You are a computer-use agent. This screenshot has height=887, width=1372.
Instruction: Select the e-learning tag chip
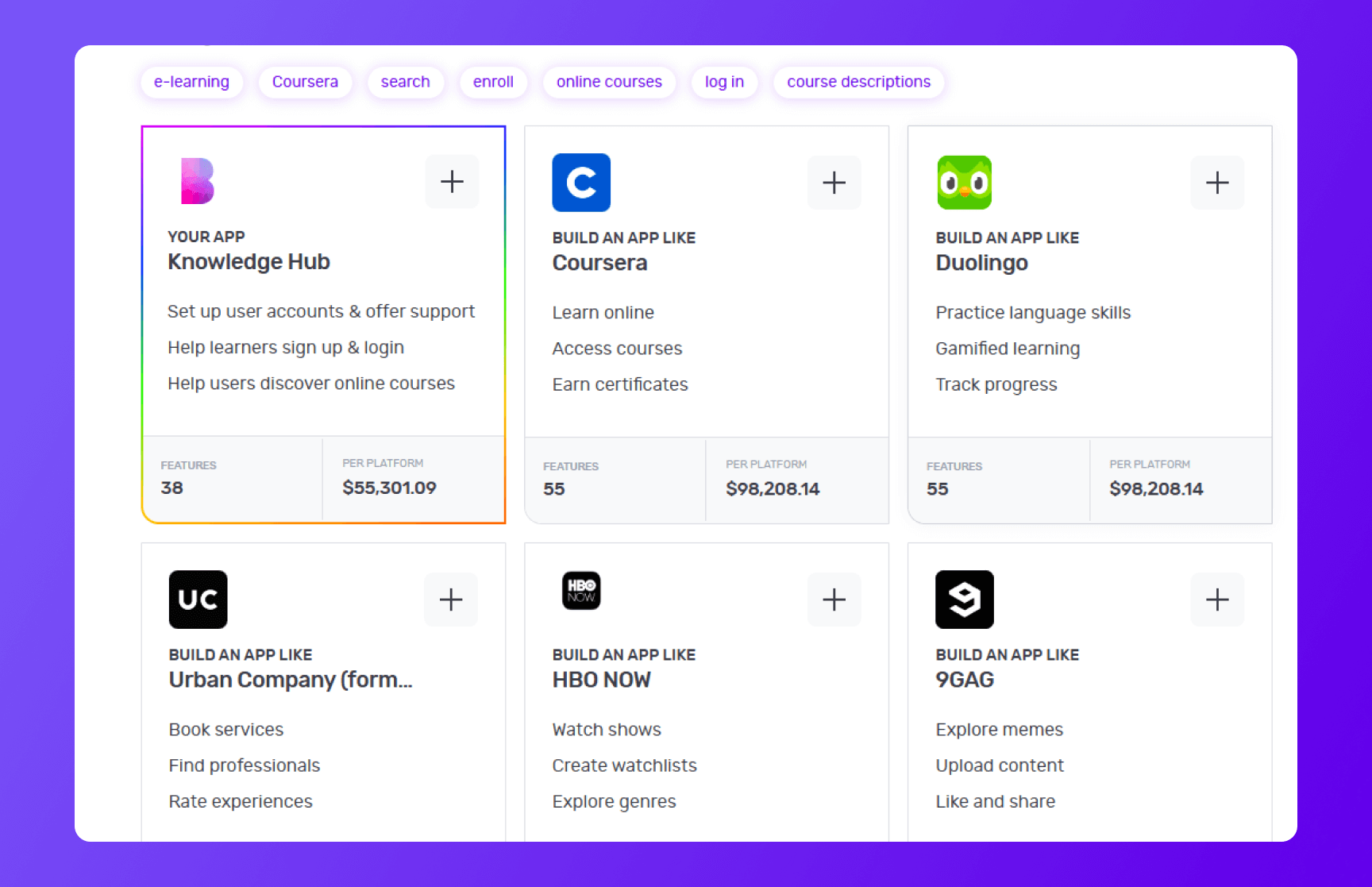tap(191, 82)
